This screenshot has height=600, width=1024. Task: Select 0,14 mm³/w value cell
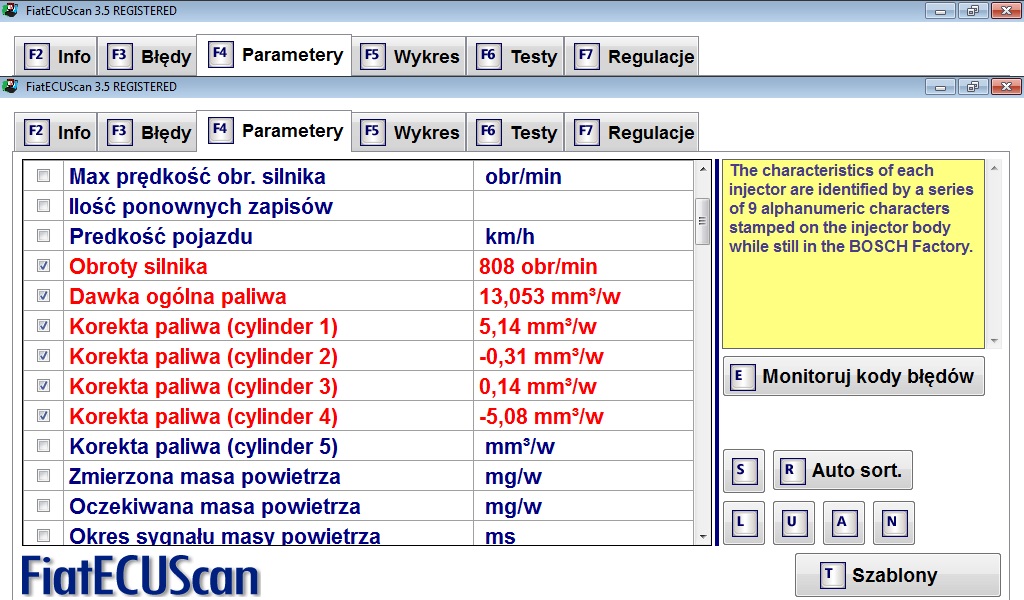(x=583, y=386)
